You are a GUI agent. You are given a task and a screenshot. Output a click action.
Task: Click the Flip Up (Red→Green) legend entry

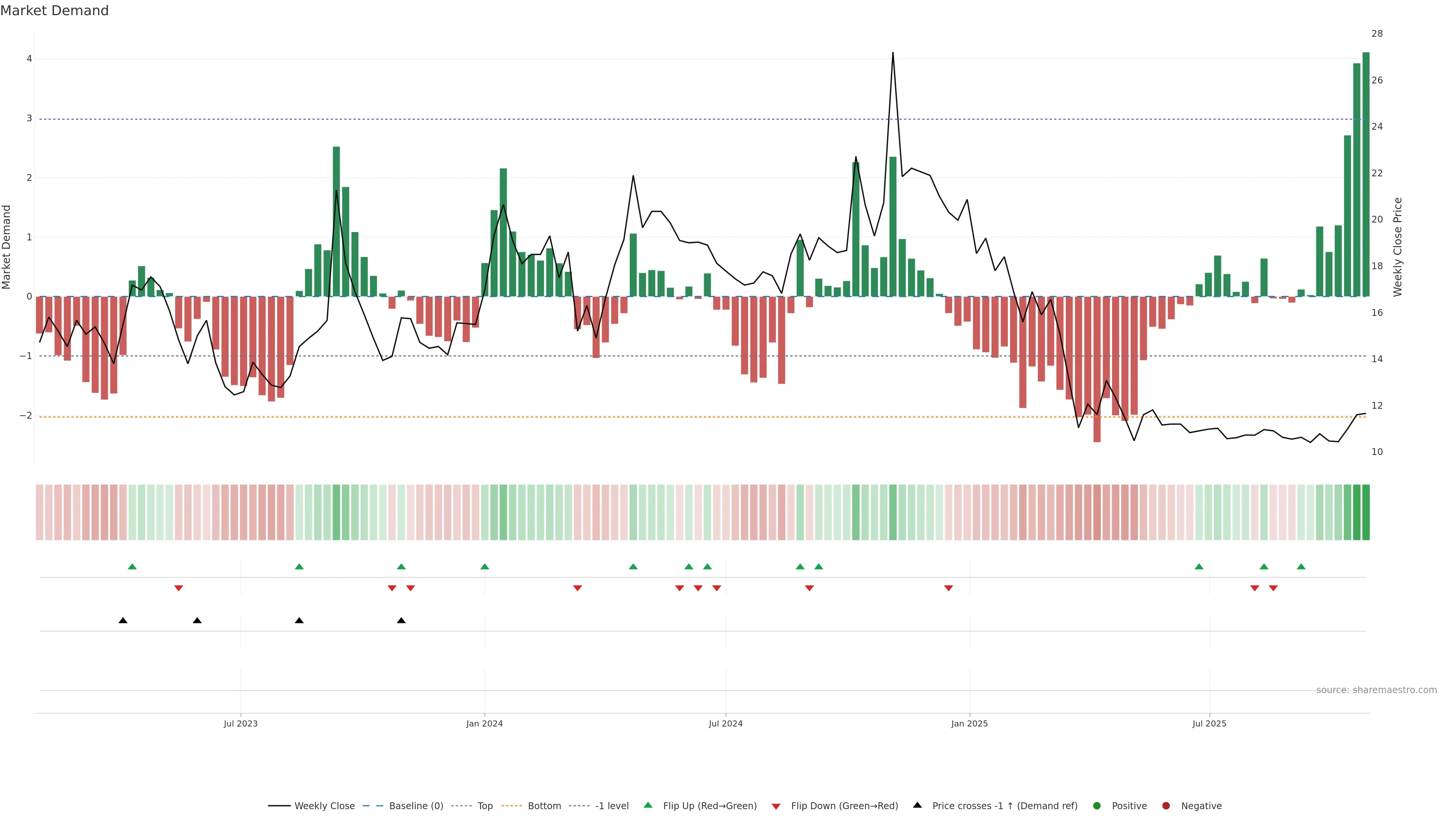709,806
